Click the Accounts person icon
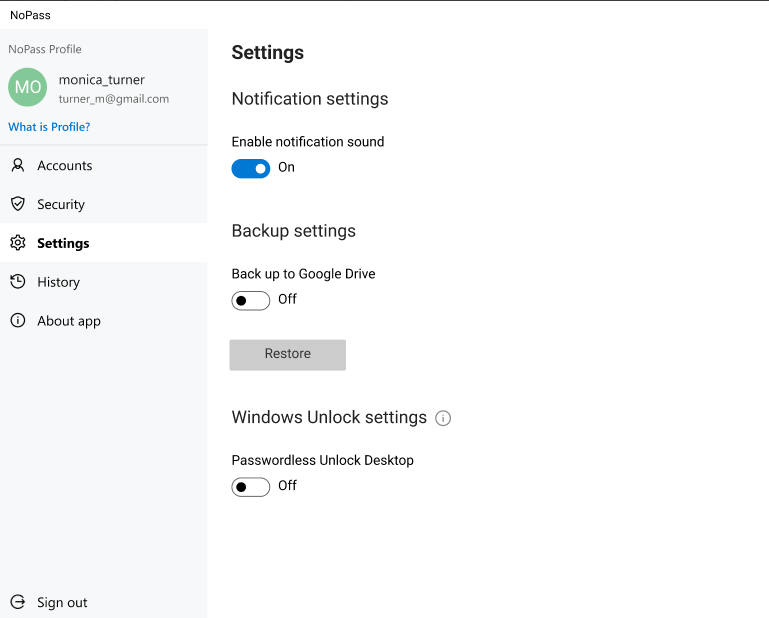The width and height of the screenshot is (769, 618). pyautogui.click(x=18, y=165)
